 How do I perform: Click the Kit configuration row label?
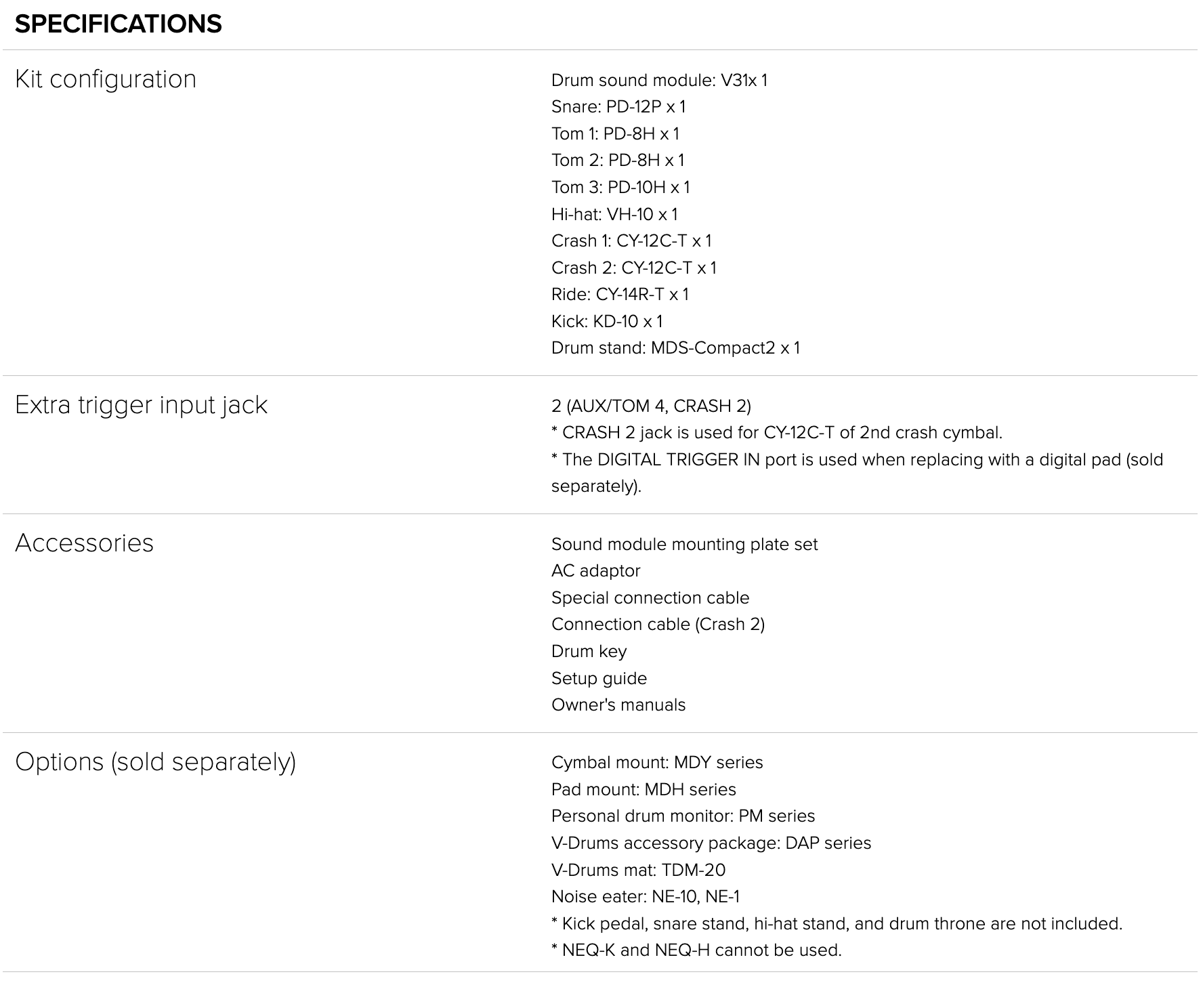tap(106, 79)
